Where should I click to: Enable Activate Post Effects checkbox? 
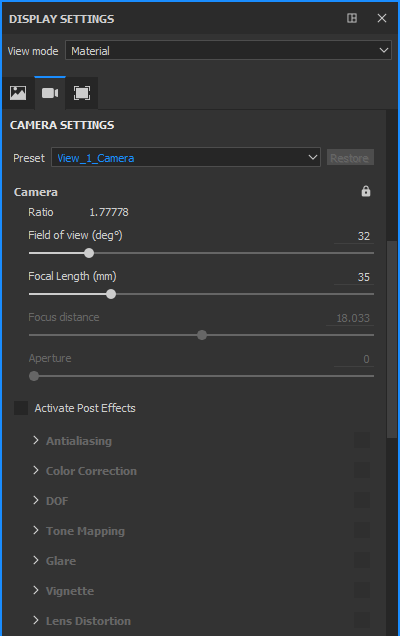(x=21, y=408)
